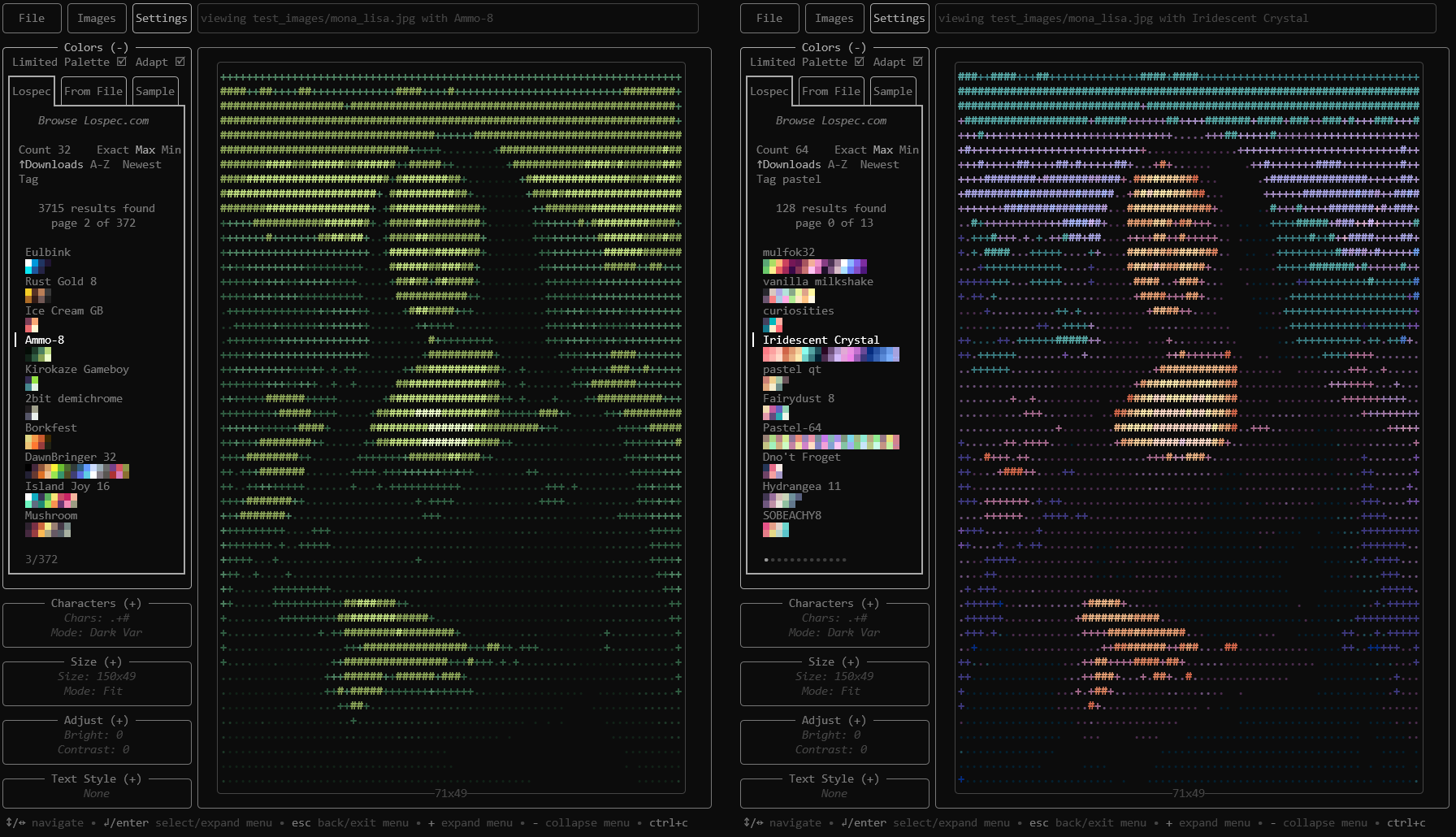Expand Characters section in right window
This screenshot has width=1456, height=837.
[834, 603]
